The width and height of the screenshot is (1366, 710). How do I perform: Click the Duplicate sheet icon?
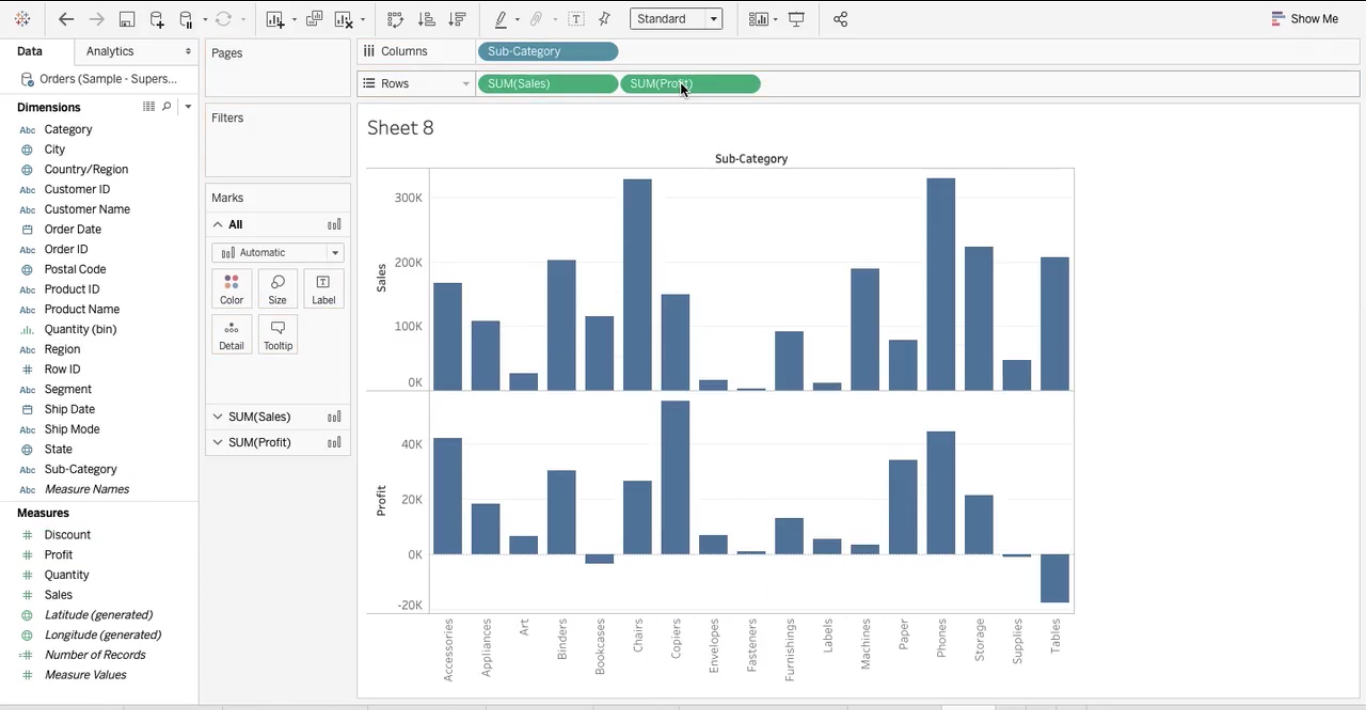point(314,18)
